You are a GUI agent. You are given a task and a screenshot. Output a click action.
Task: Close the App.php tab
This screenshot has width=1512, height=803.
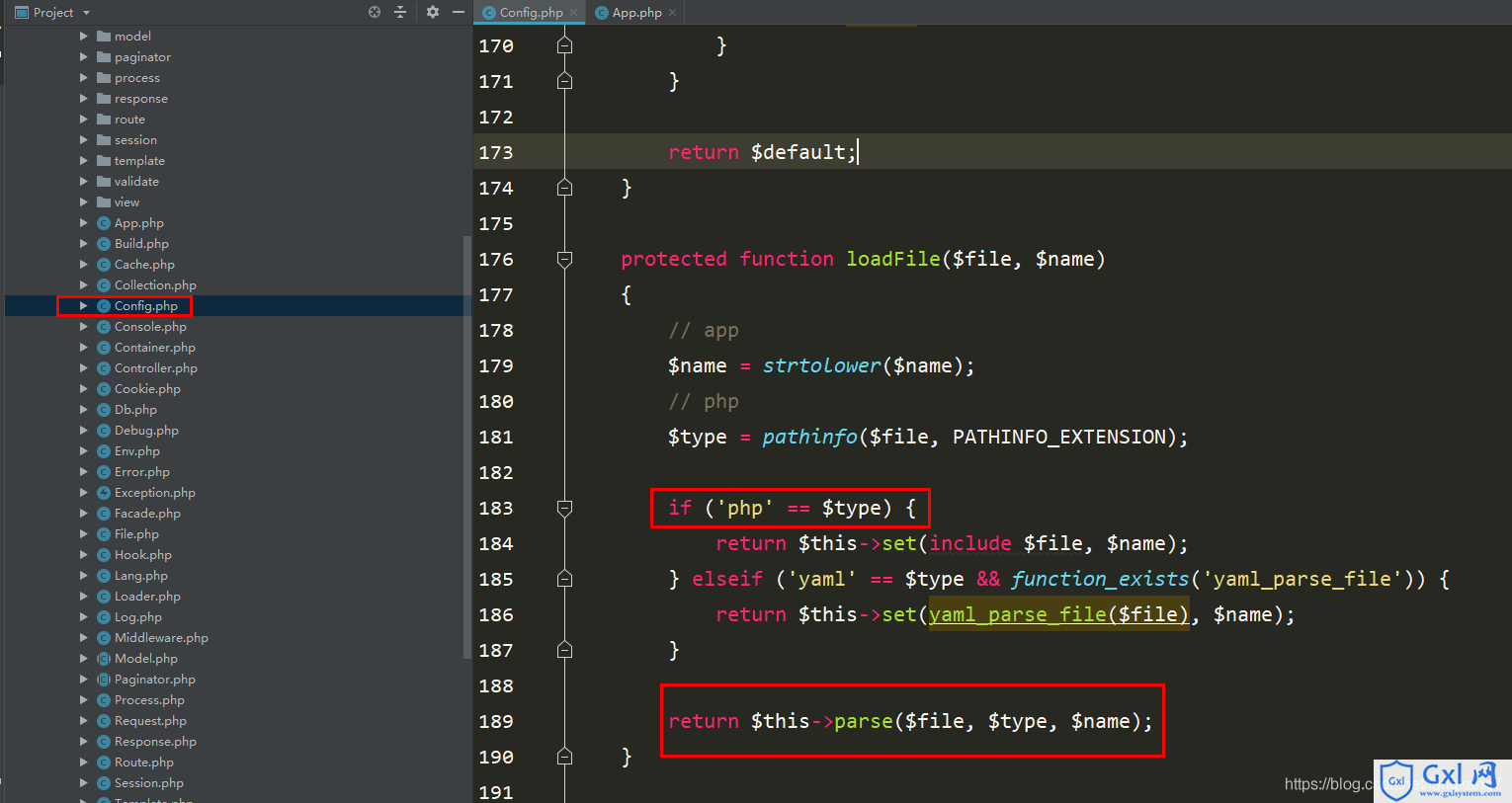click(x=673, y=12)
